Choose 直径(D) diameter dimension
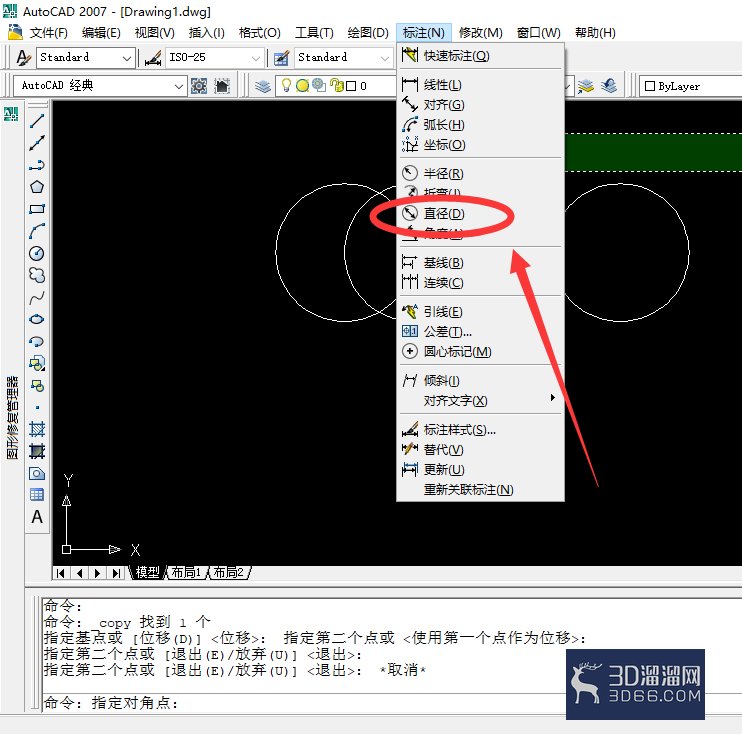This screenshot has height=734, width=742. point(480,213)
